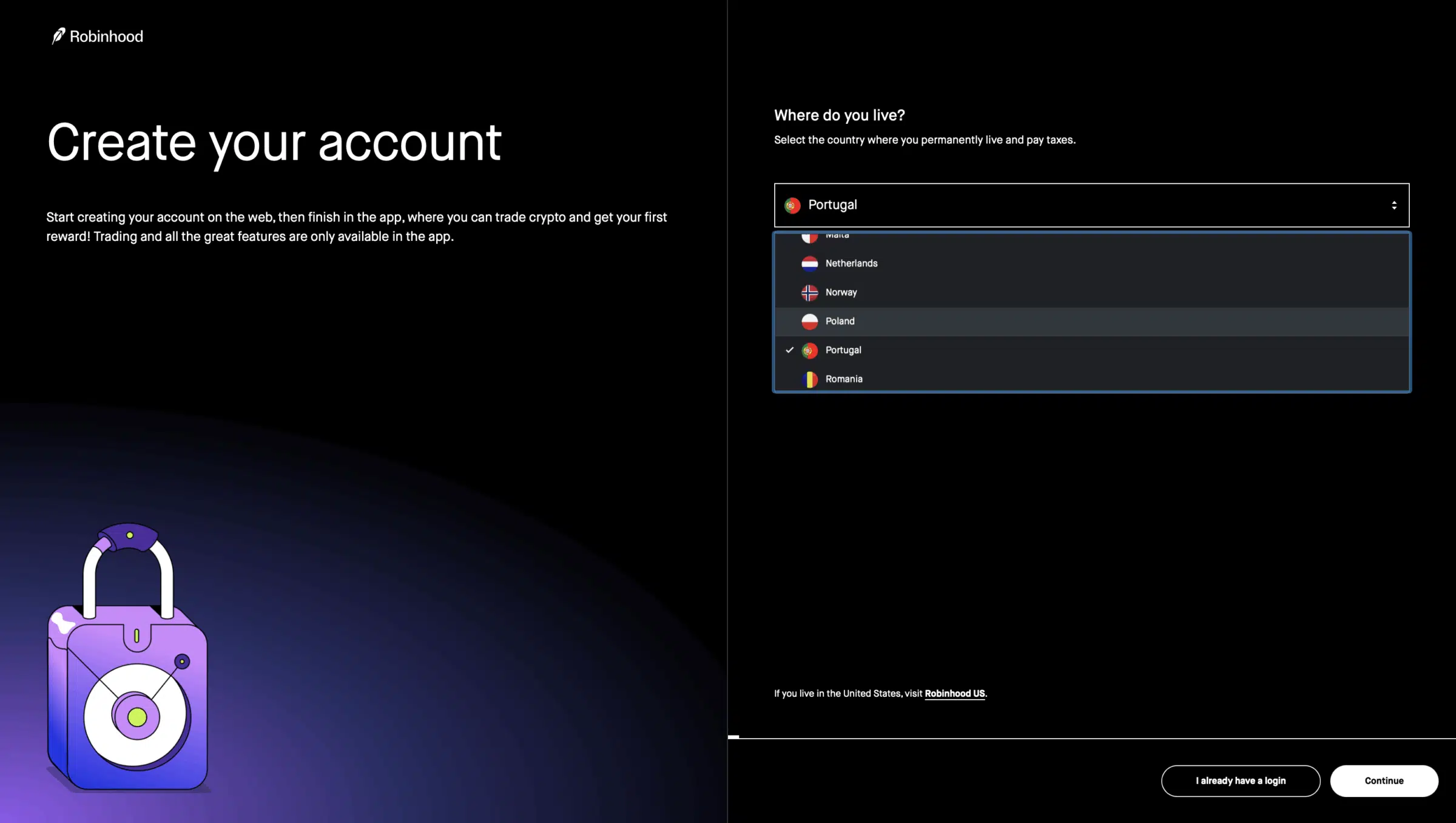Click the Poland flag icon
The width and height of the screenshot is (1456, 823).
pos(809,321)
